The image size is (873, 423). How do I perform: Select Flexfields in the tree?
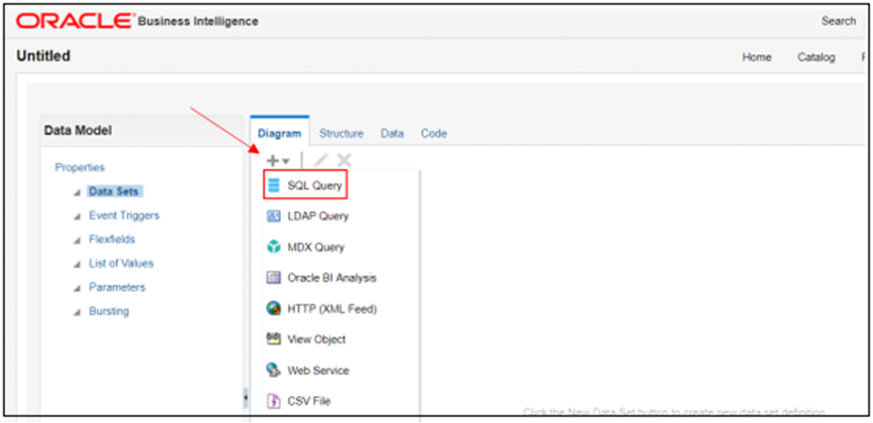[112, 239]
